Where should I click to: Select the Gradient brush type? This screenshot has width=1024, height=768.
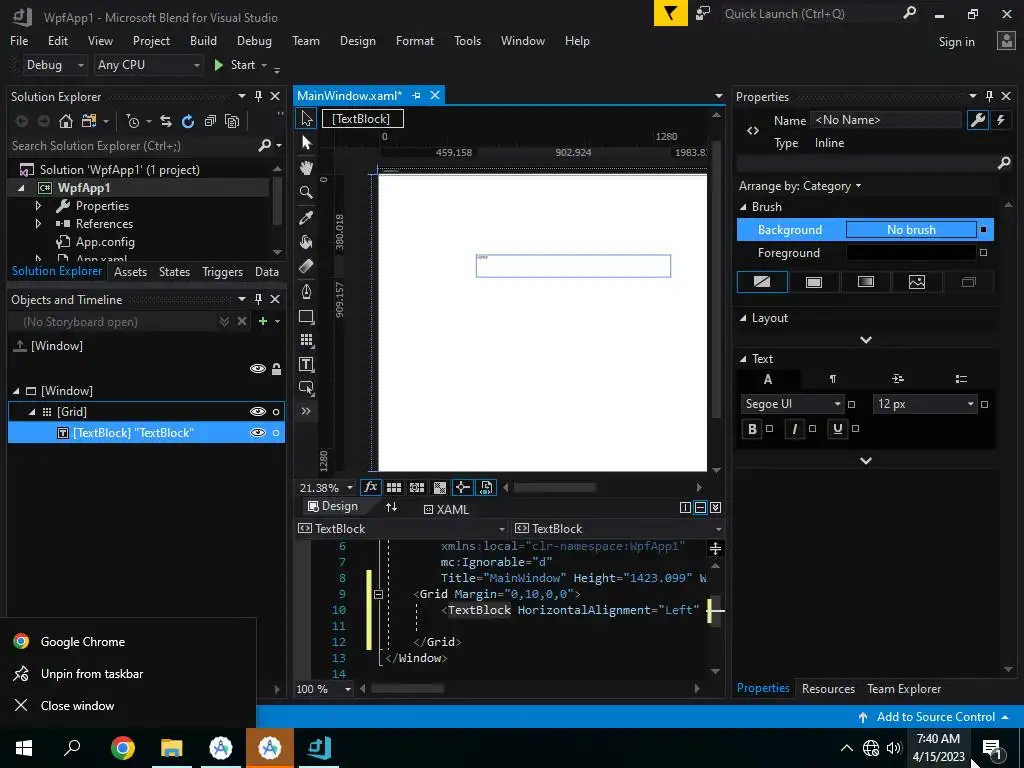click(x=866, y=282)
